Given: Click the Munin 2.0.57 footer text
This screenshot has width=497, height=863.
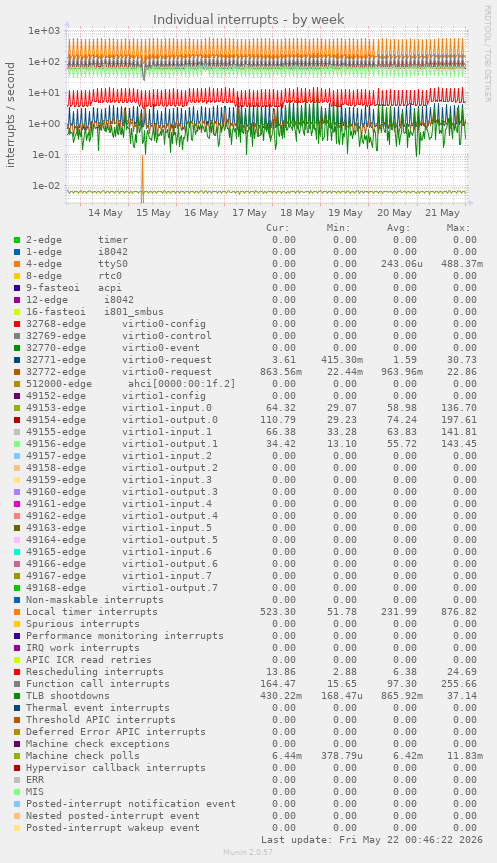Looking at the screenshot, I should 248,852.
